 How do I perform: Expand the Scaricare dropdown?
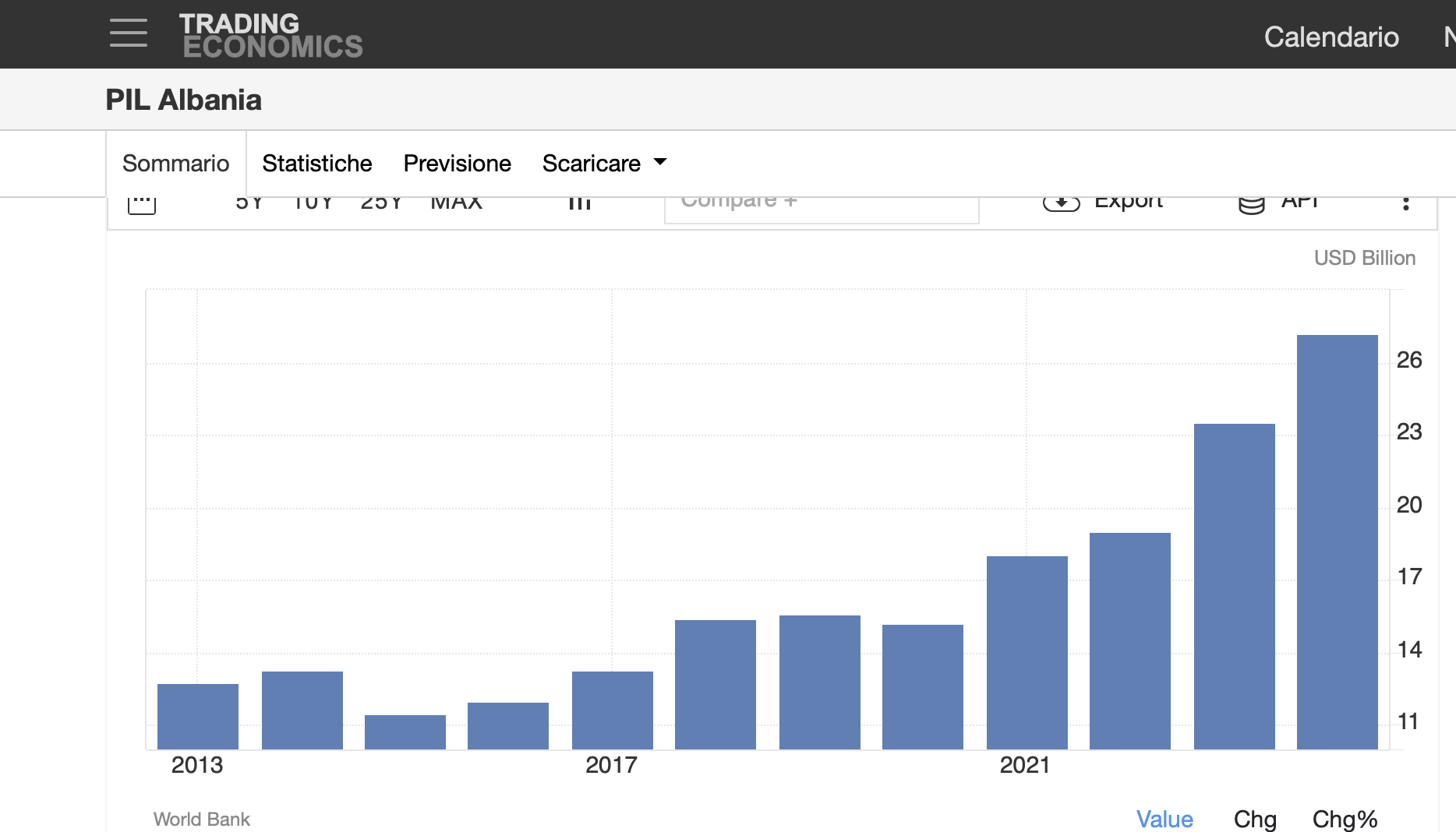(604, 164)
